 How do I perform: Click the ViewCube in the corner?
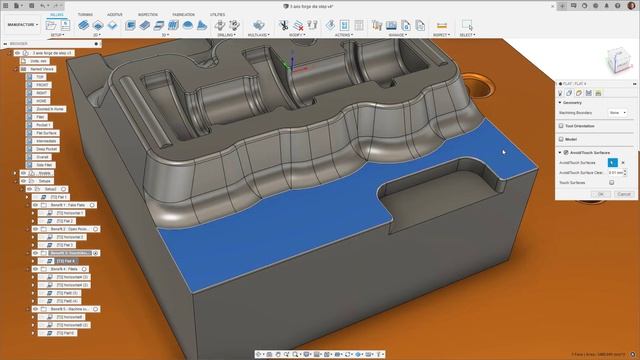[619, 60]
